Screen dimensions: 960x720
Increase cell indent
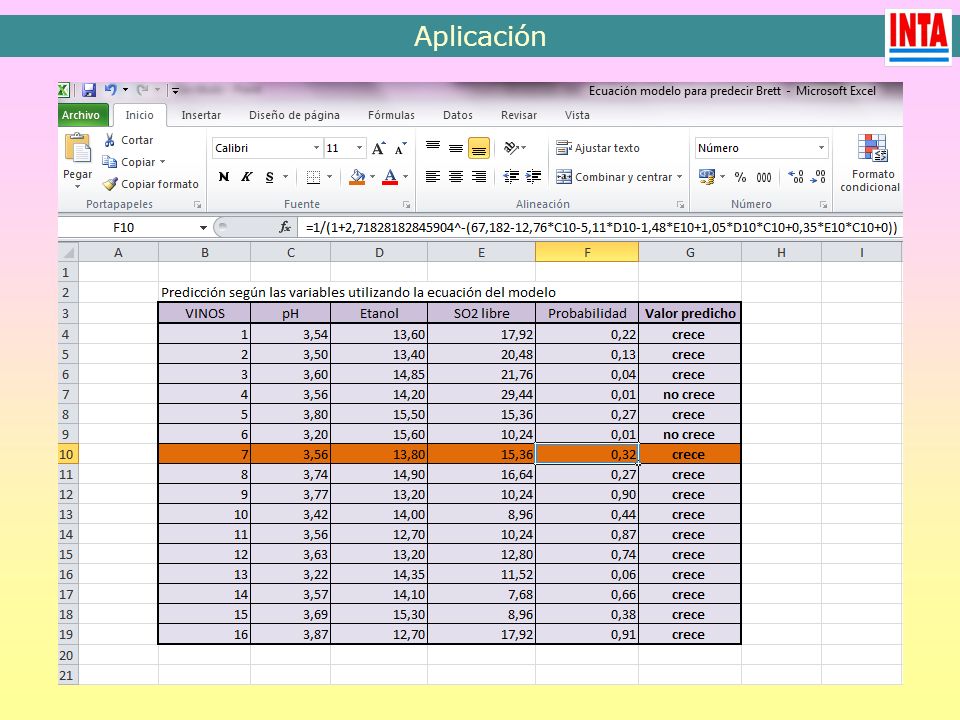point(534,177)
